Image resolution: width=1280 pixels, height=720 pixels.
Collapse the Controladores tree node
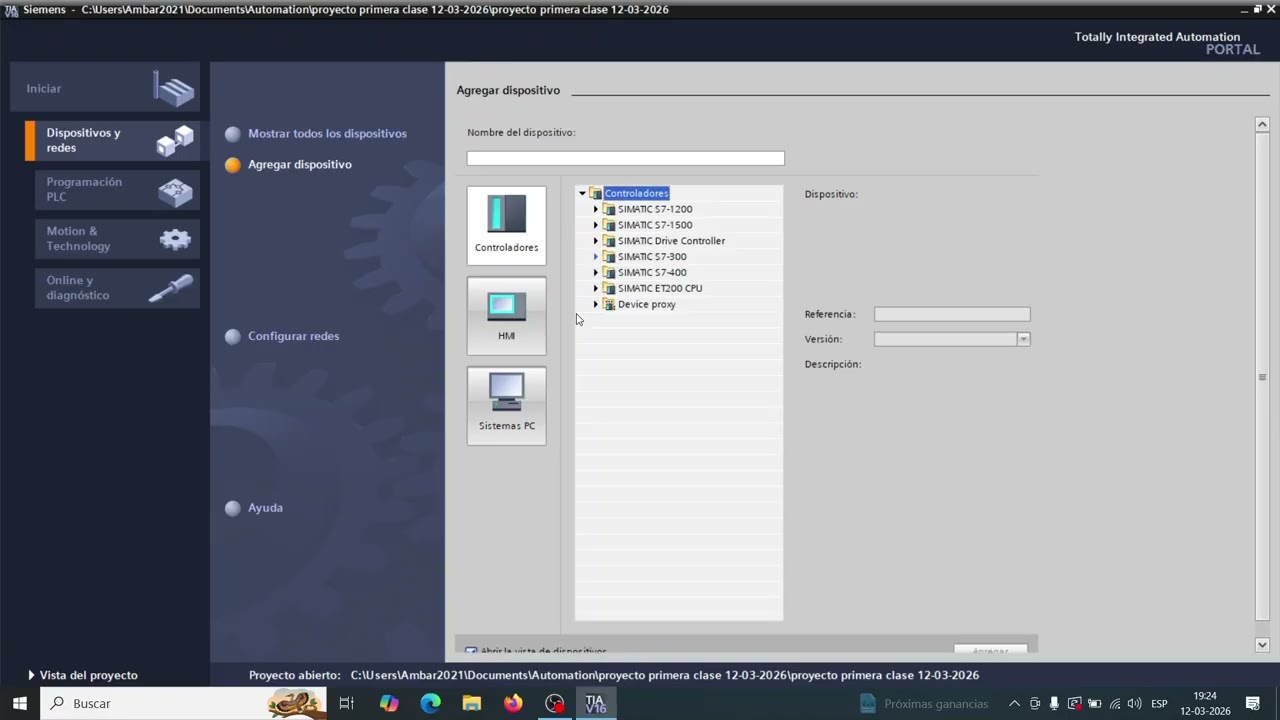click(582, 193)
